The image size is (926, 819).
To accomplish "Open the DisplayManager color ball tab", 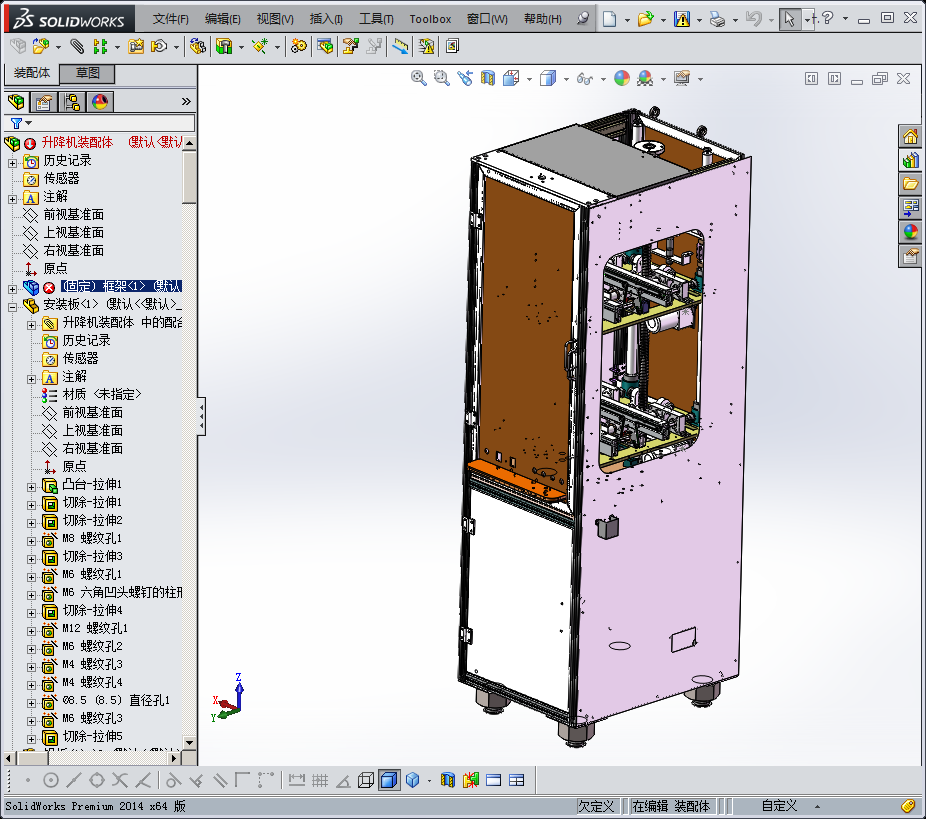I will tap(100, 102).
